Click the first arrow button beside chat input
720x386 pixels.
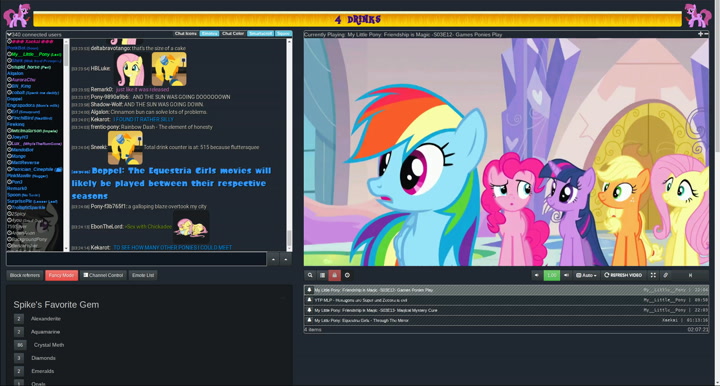[274, 259]
